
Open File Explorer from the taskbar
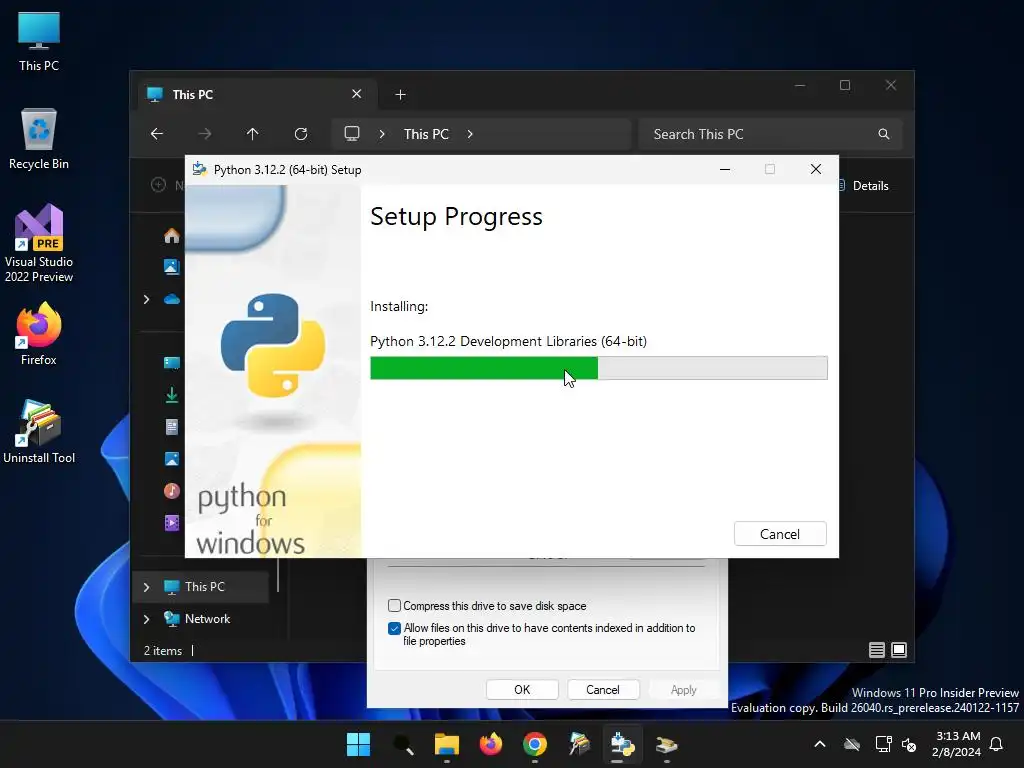[447, 744]
